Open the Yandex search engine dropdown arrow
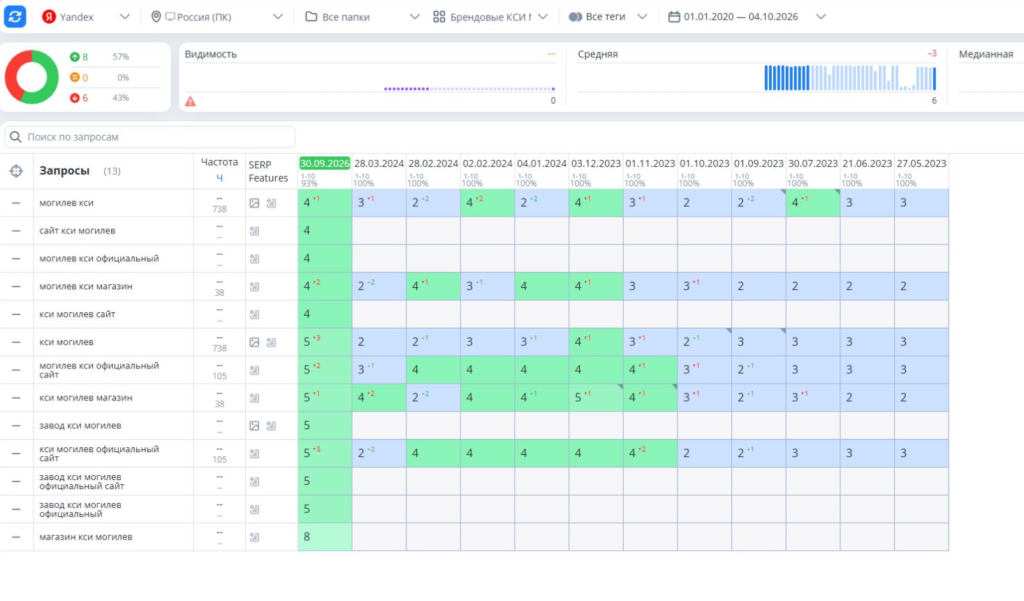The width and height of the screenshot is (1024, 601). click(x=124, y=17)
